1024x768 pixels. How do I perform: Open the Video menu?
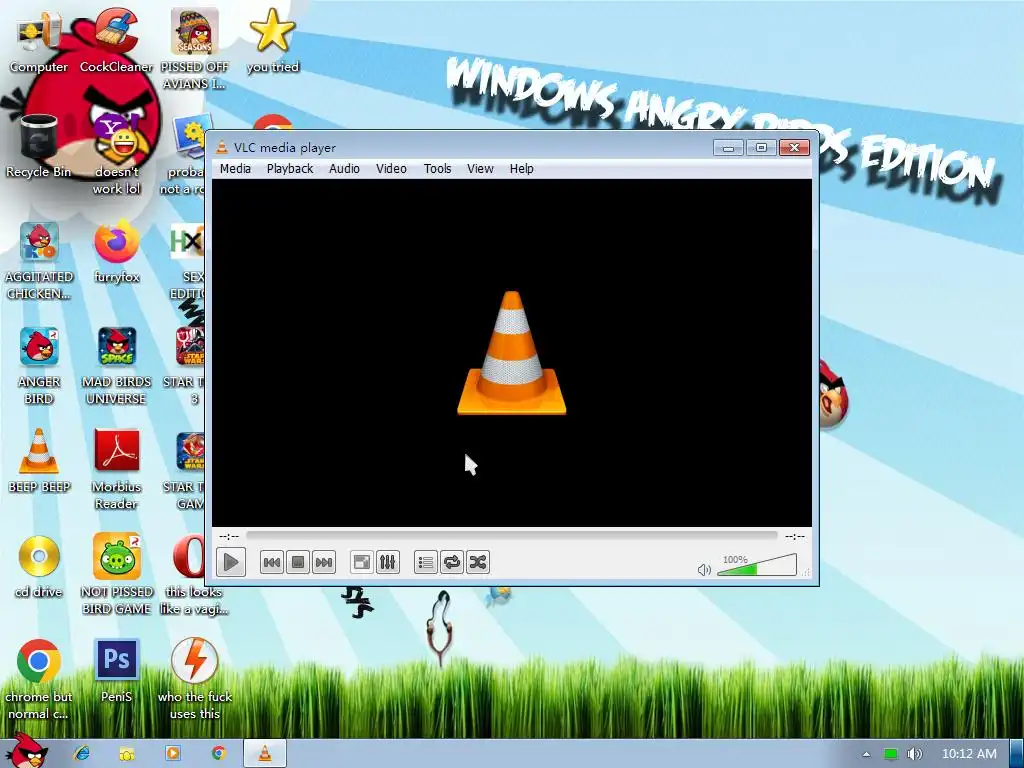[391, 168]
